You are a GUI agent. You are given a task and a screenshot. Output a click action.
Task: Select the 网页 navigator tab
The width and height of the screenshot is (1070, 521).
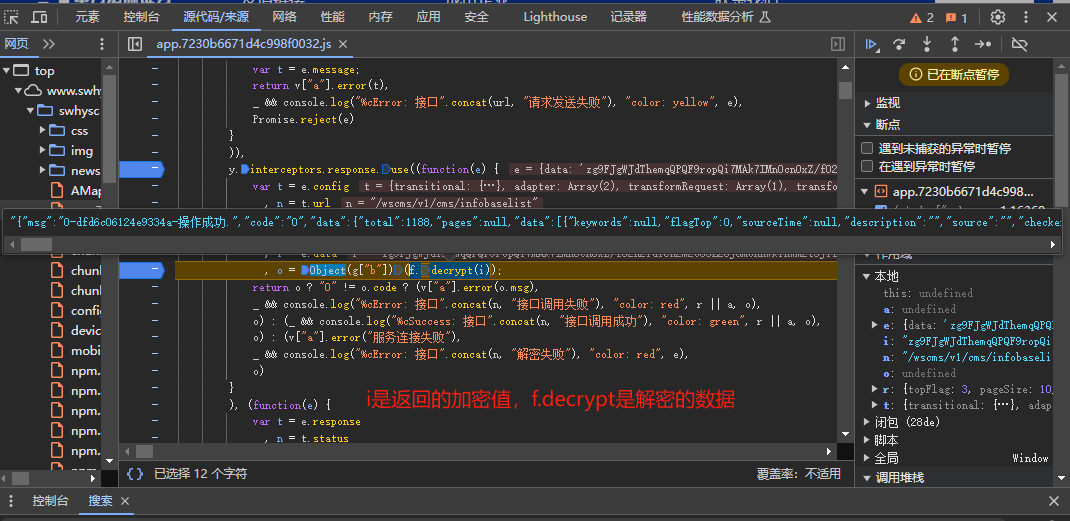(x=16, y=44)
